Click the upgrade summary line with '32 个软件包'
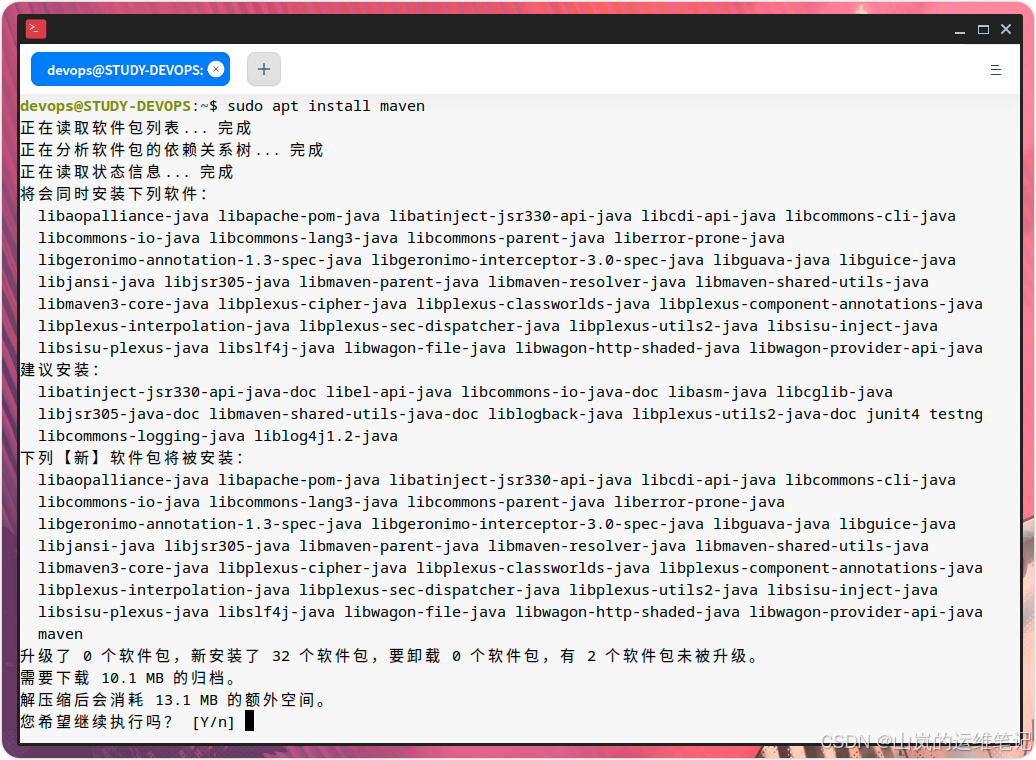This screenshot has width=1036, height=760. (x=390, y=656)
